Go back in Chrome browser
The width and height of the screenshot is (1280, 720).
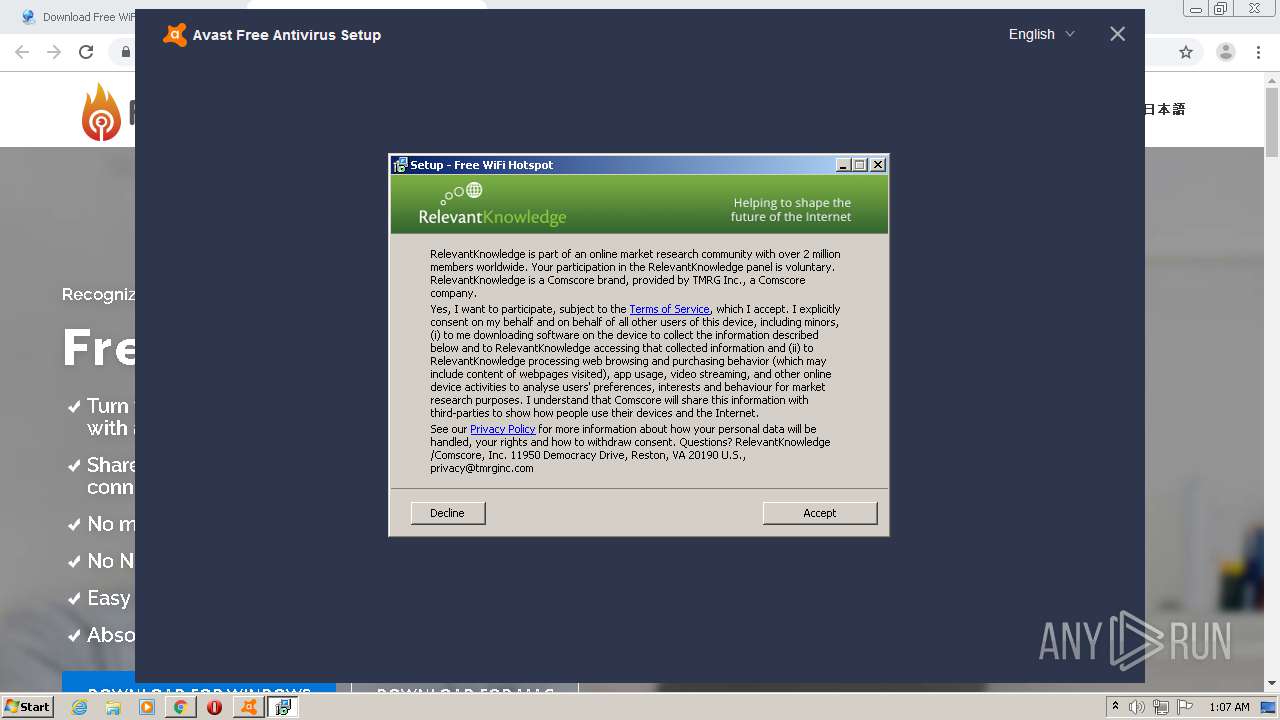[x=22, y=52]
